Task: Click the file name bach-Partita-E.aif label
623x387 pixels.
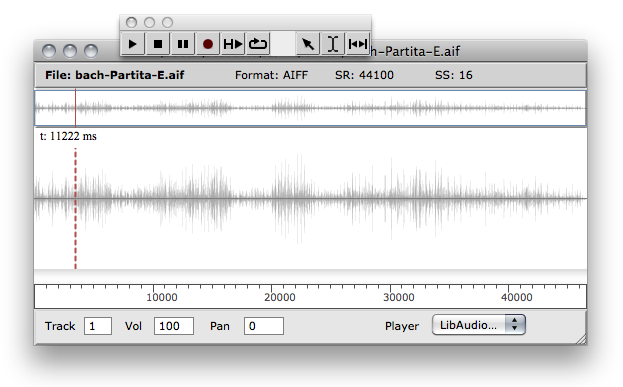Action: [114, 75]
